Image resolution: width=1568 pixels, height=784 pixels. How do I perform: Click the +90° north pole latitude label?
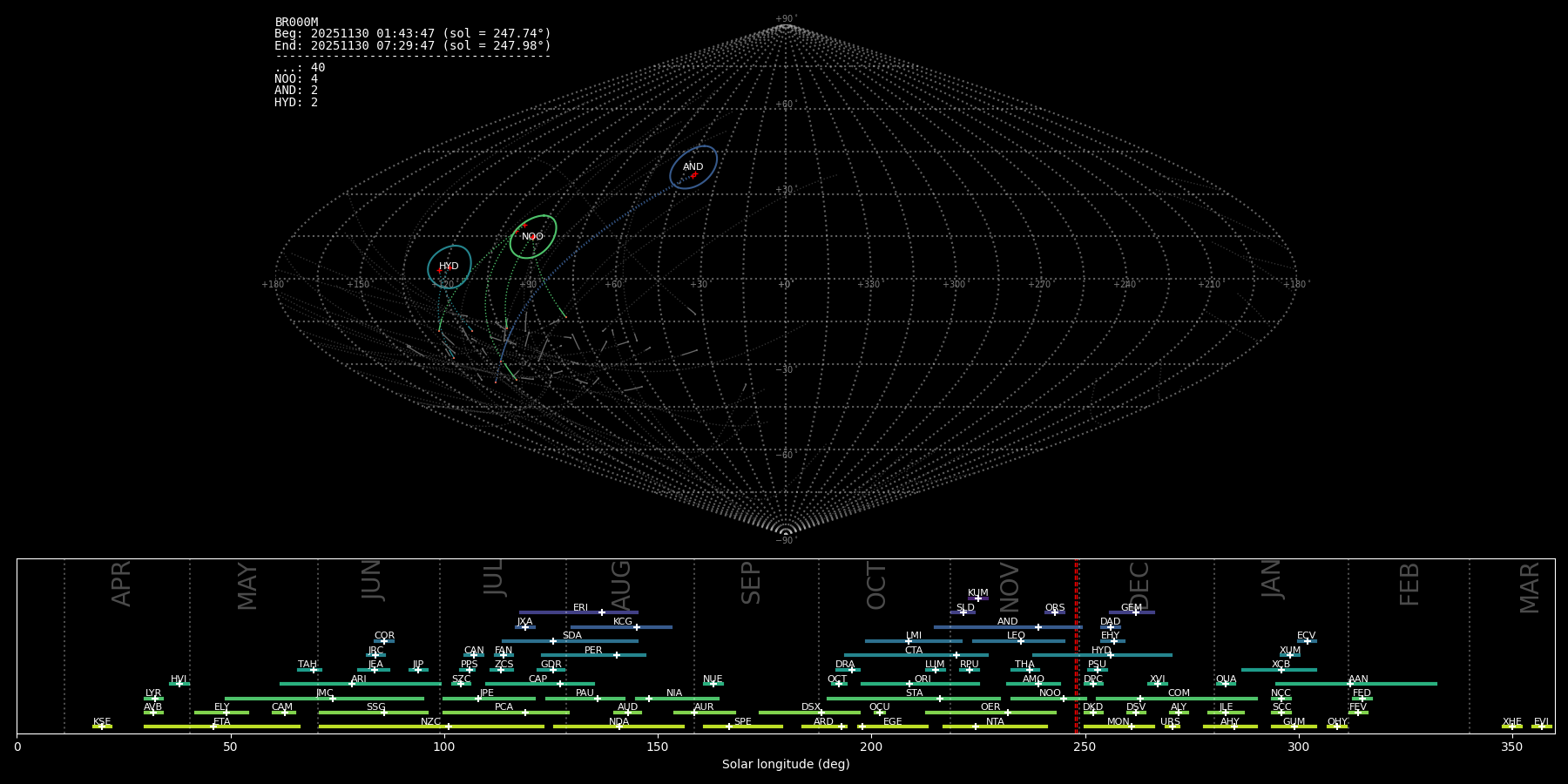click(x=785, y=18)
